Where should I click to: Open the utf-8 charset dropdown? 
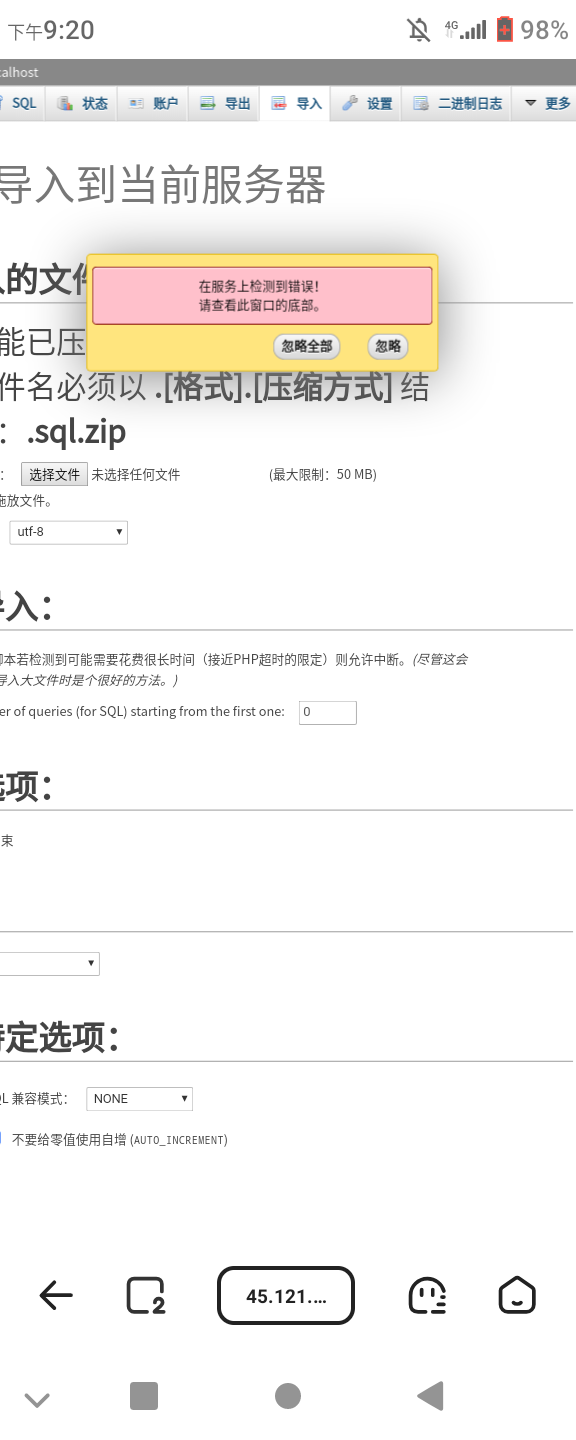(69, 532)
